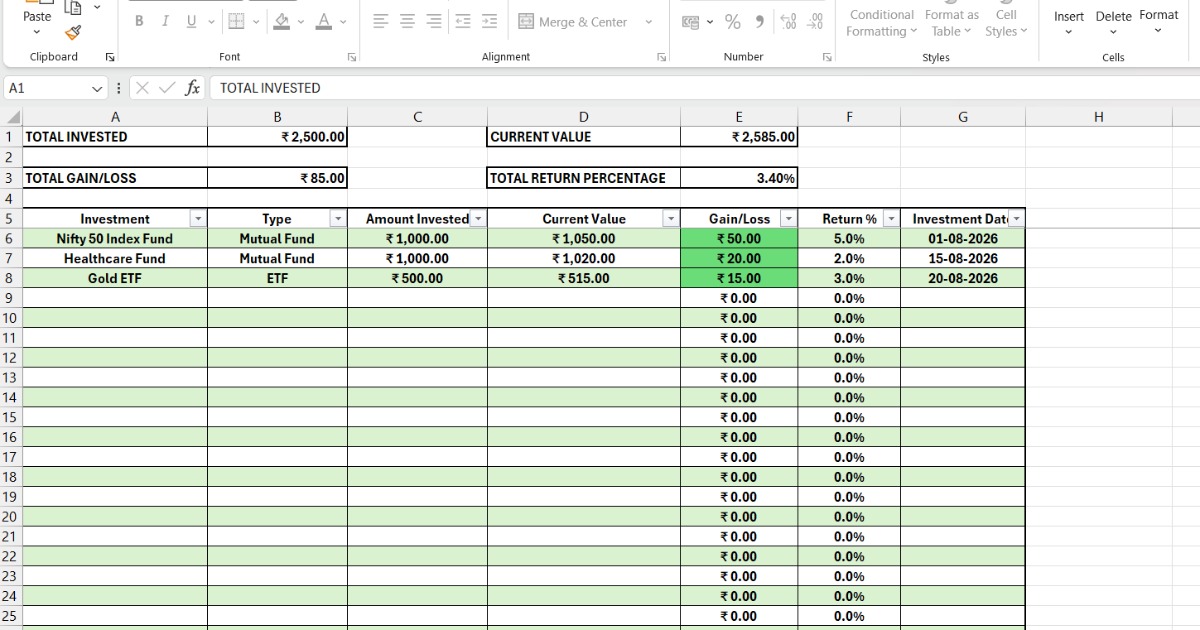
Task: Click the Select All corner triangle
Action: (13, 118)
